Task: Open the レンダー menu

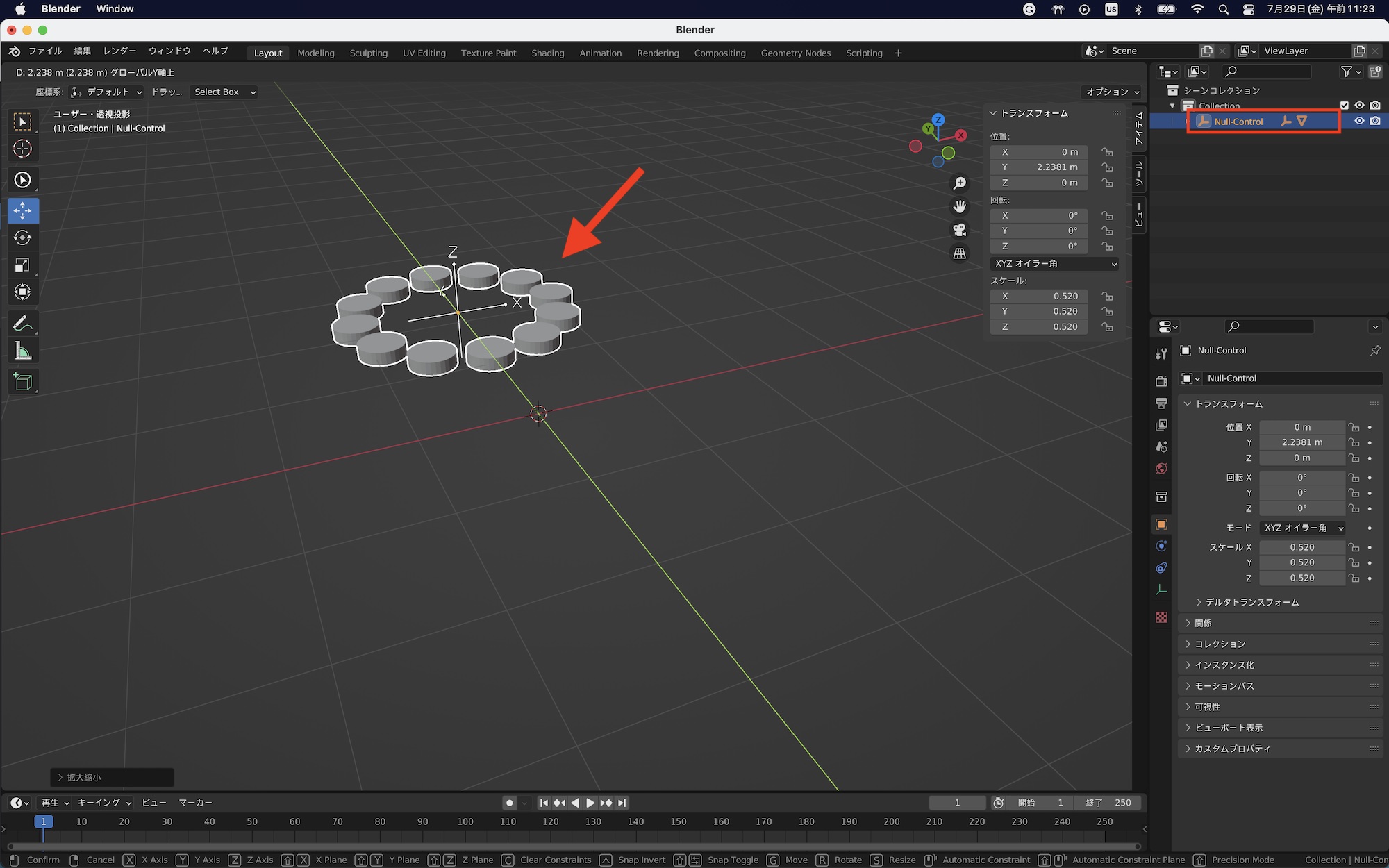Action: click(x=119, y=51)
